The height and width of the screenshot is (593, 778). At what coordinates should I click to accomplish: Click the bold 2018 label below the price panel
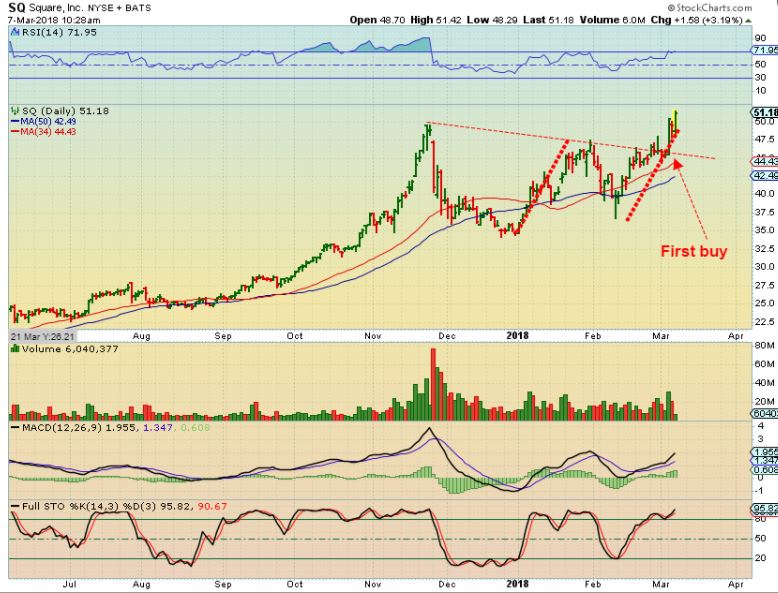tap(518, 336)
